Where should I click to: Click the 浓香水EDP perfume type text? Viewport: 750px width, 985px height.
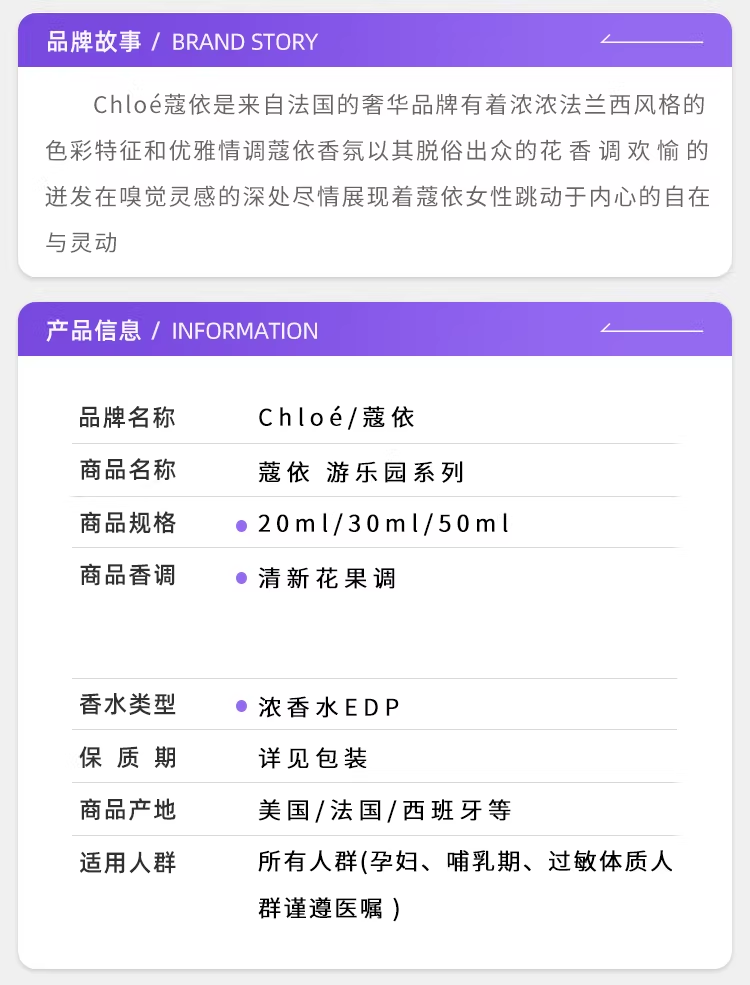[x=329, y=707]
